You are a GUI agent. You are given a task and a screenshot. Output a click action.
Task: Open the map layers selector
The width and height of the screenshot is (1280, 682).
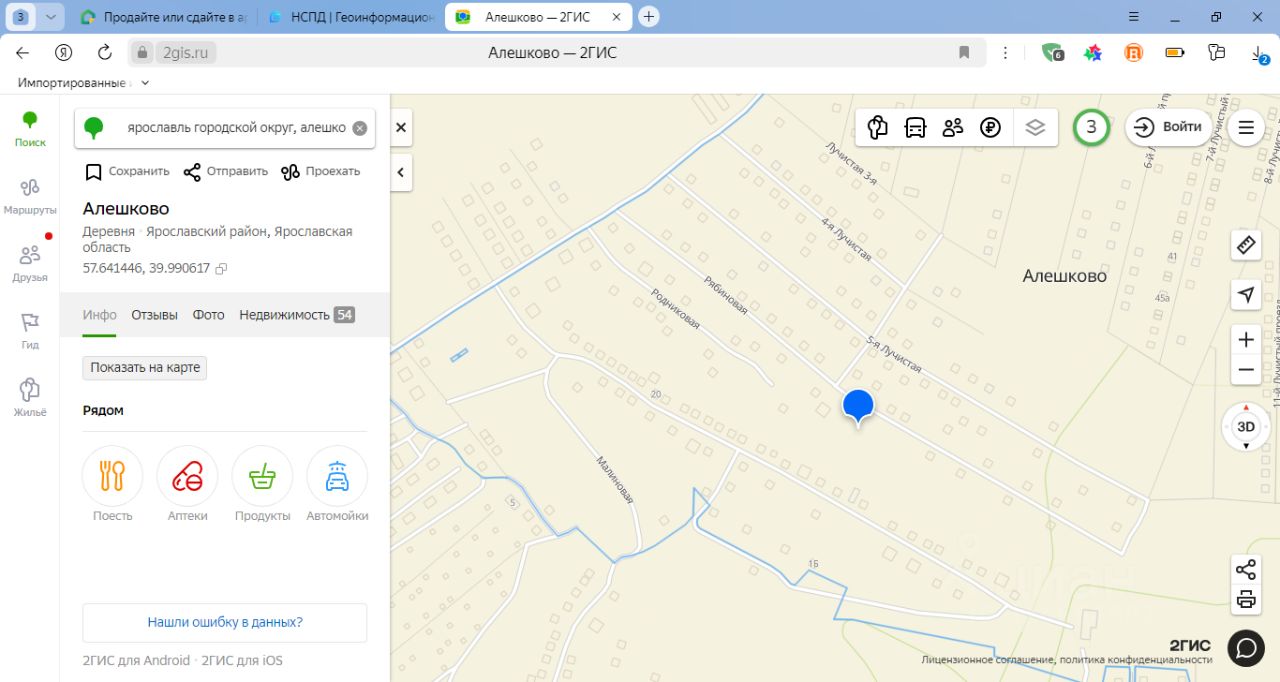coord(1035,127)
